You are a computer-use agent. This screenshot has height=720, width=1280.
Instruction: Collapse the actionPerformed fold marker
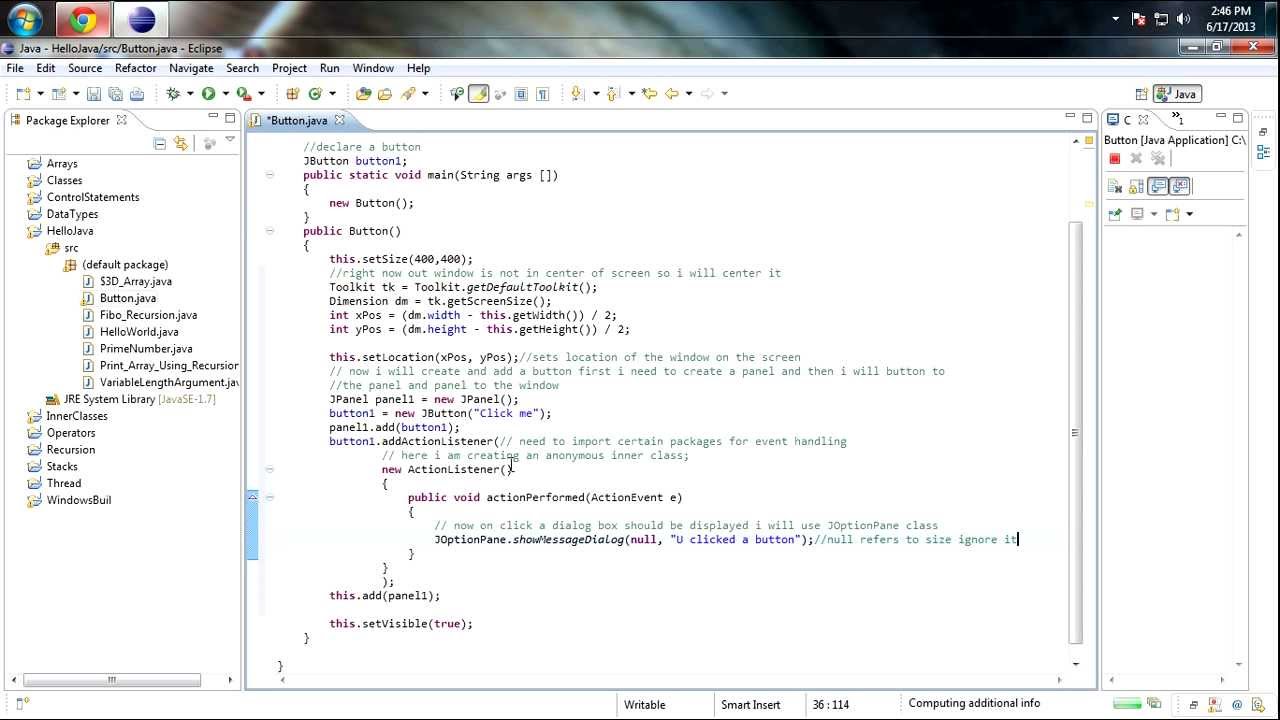click(x=269, y=497)
